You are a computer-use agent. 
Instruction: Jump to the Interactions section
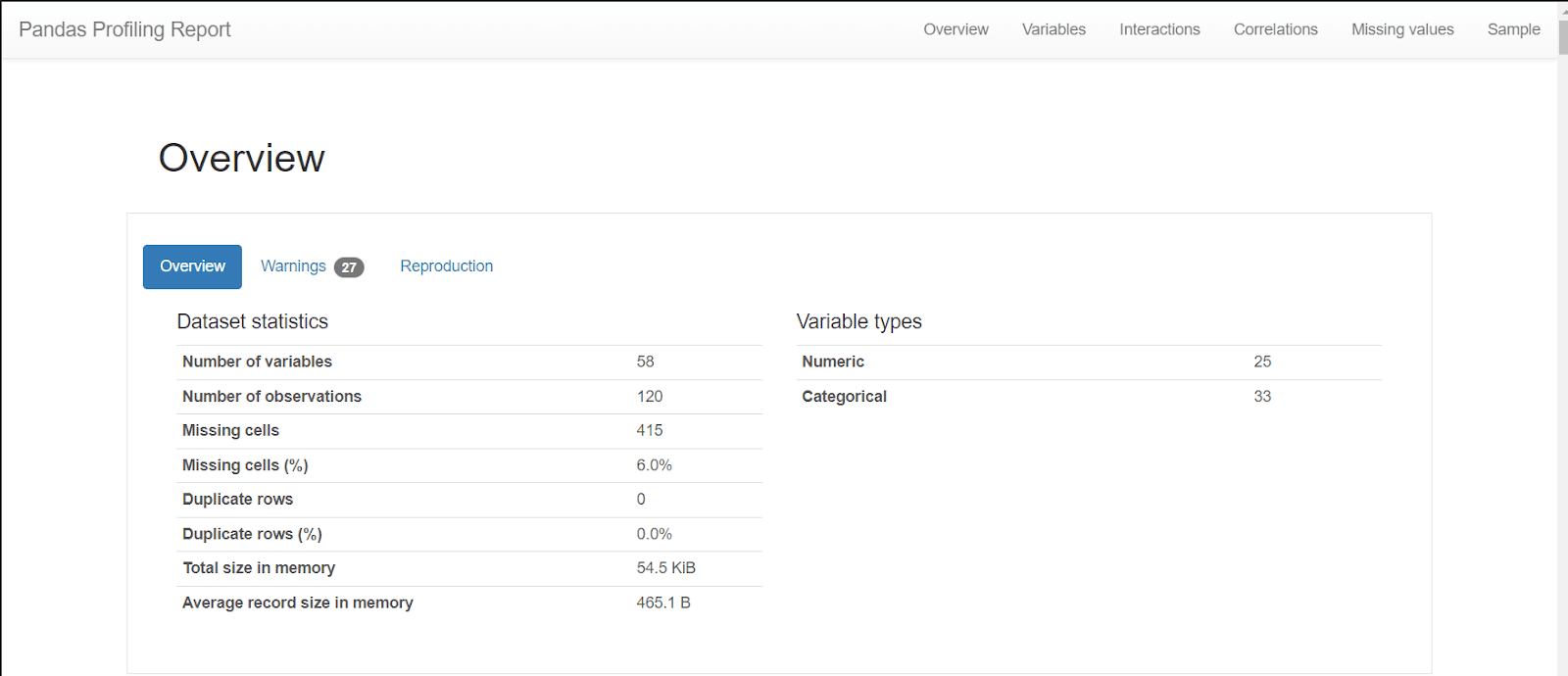tap(1159, 29)
